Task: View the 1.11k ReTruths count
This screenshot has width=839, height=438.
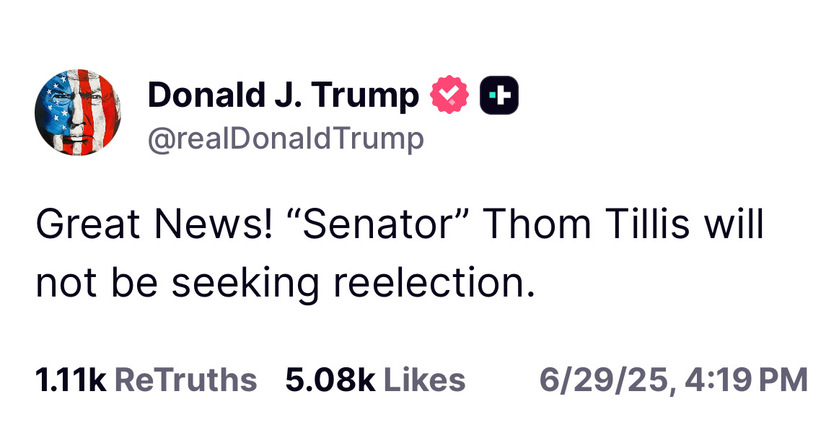Action: click(71, 380)
